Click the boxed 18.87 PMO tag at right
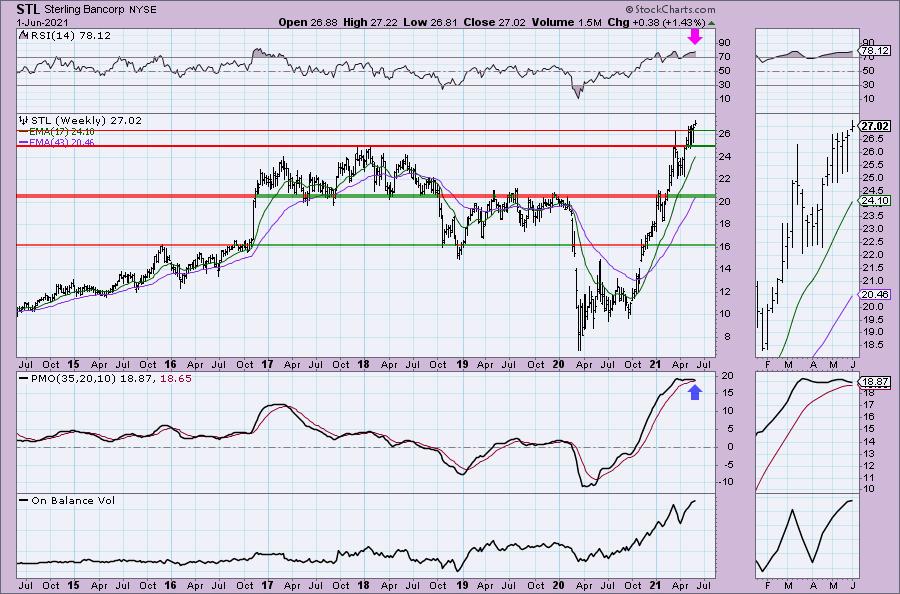Image resolution: width=900 pixels, height=594 pixels. (x=875, y=382)
